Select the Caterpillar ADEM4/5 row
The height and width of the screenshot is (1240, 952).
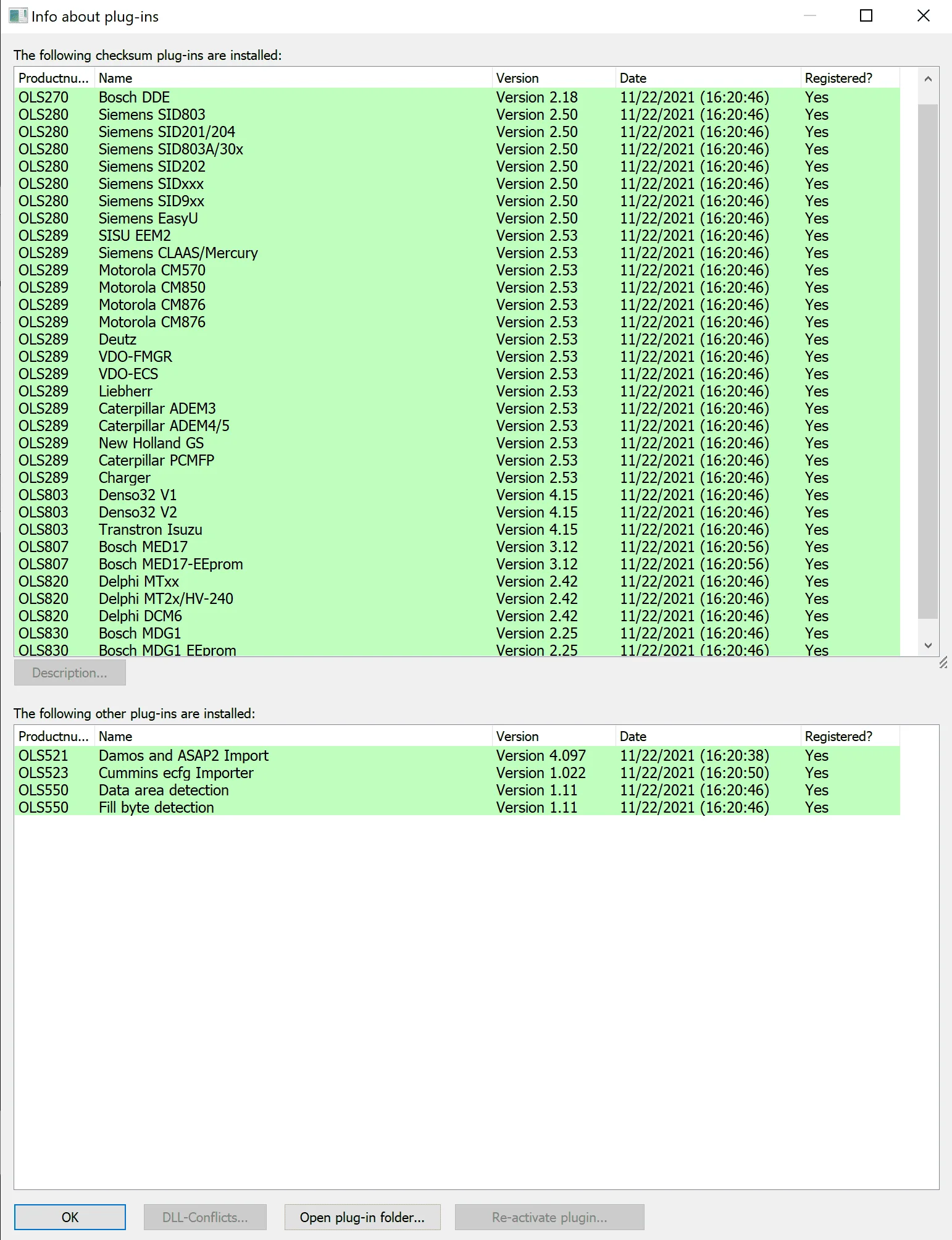(457, 425)
